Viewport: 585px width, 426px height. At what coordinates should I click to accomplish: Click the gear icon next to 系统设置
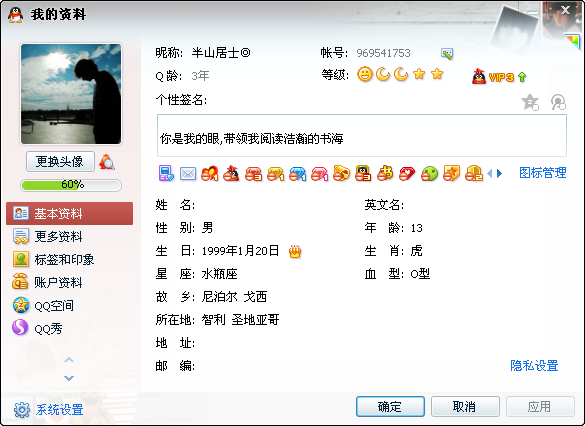[22, 410]
